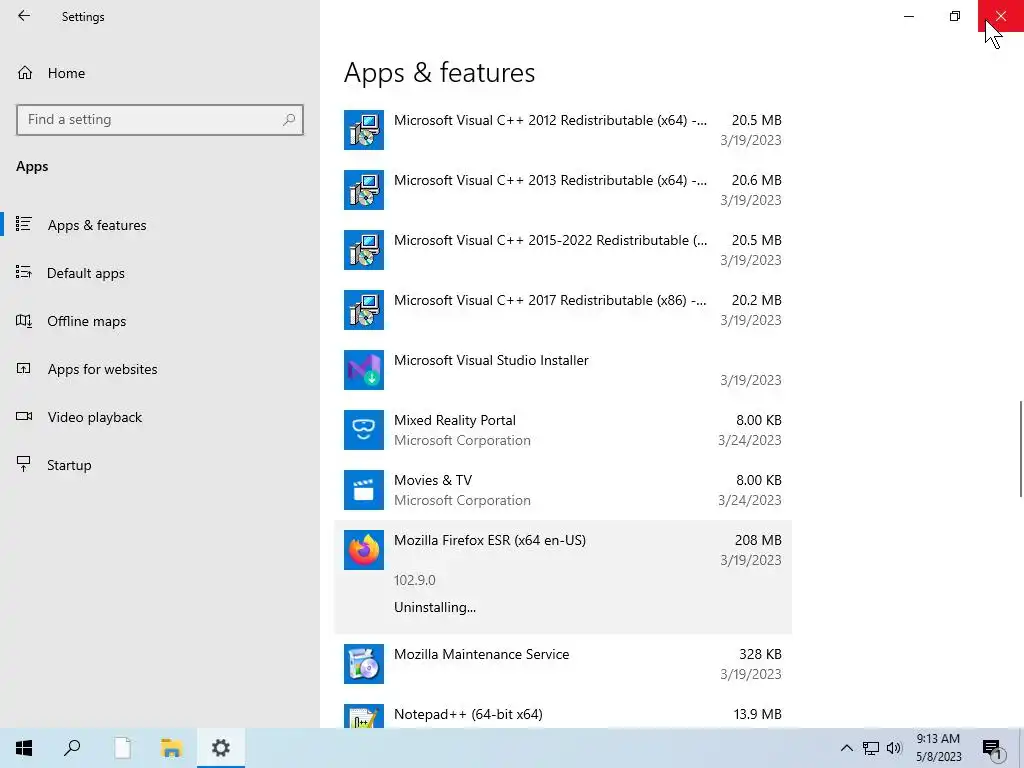Click the Visual Studio Installer icon
The height and width of the screenshot is (768, 1024).
pyautogui.click(x=364, y=370)
